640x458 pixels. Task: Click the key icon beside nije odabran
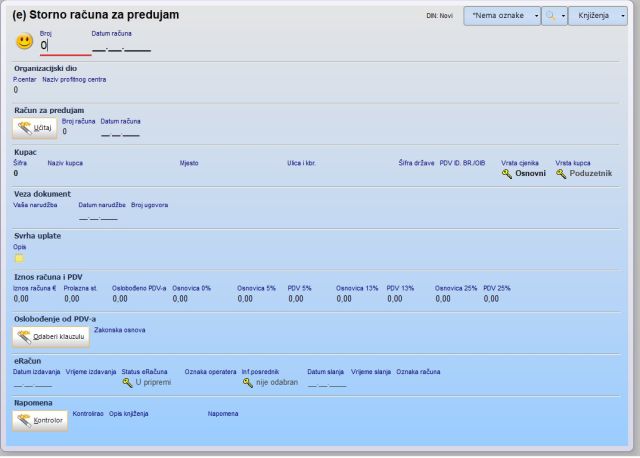248,382
